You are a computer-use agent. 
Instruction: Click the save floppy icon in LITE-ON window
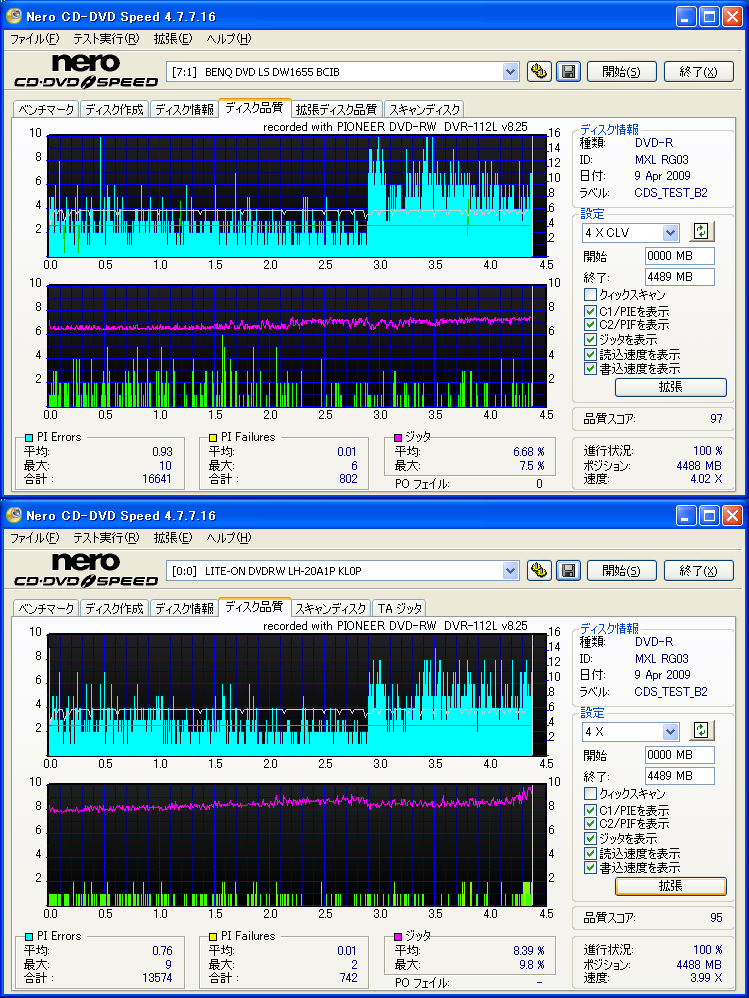click(x=568, y=570)
